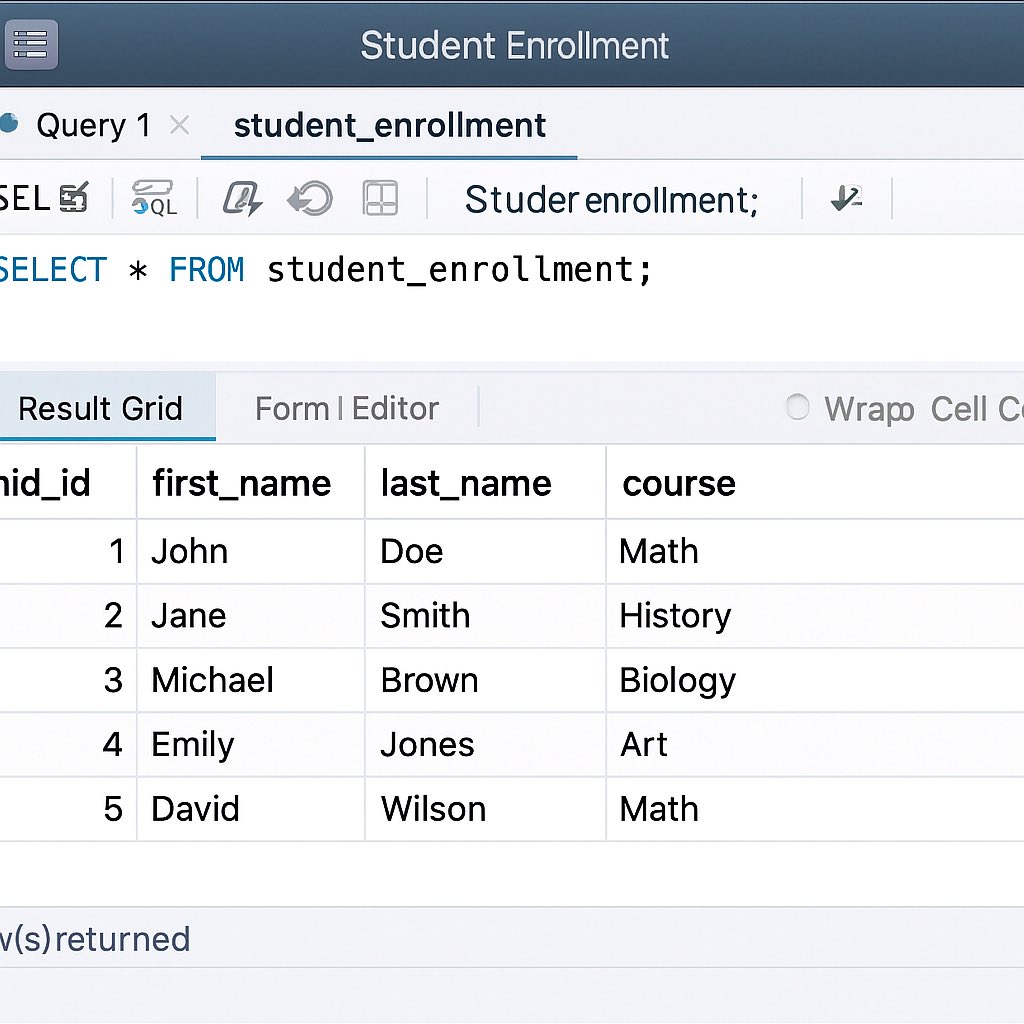Select the Result Grid view

(101, 408)
